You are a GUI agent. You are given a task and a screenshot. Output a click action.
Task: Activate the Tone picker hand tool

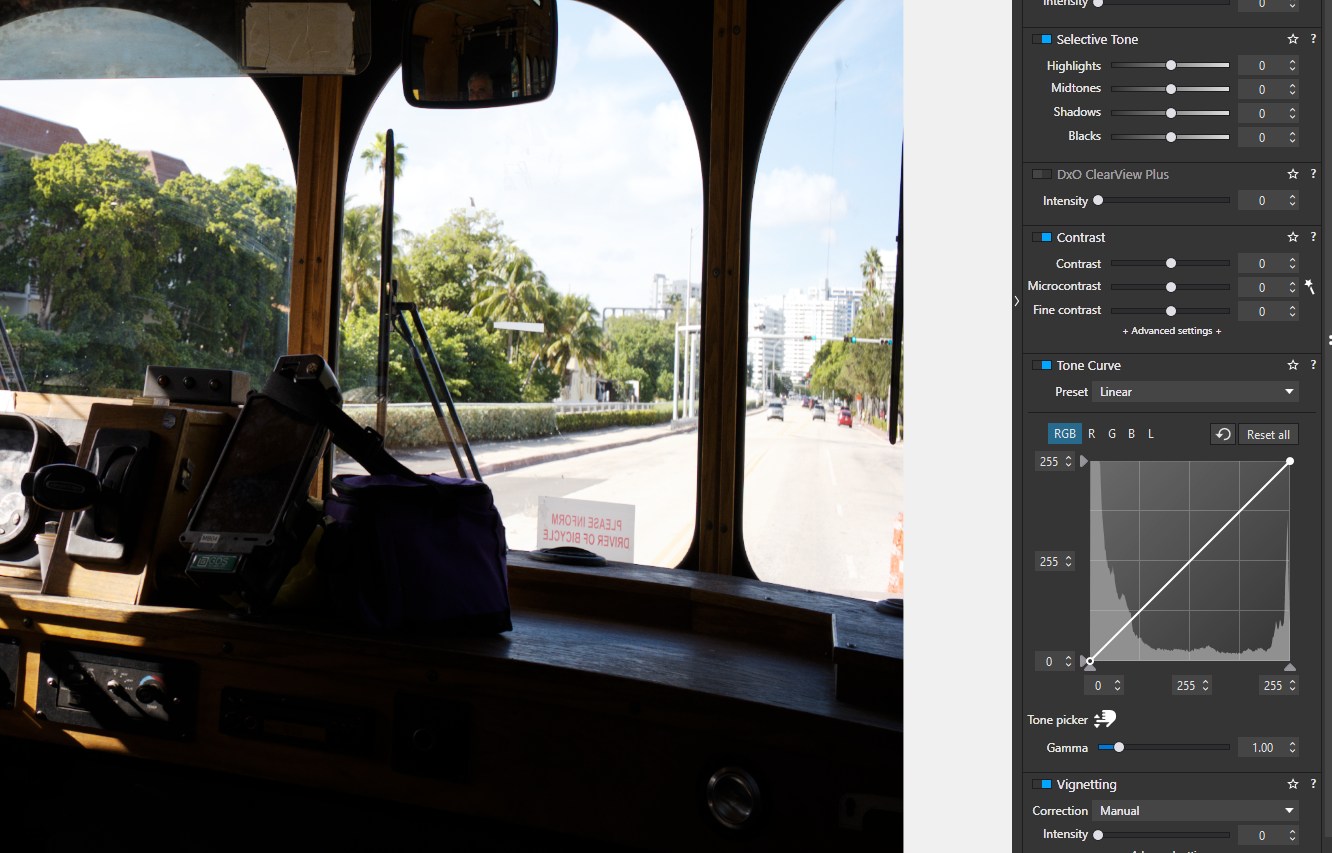1104,719
